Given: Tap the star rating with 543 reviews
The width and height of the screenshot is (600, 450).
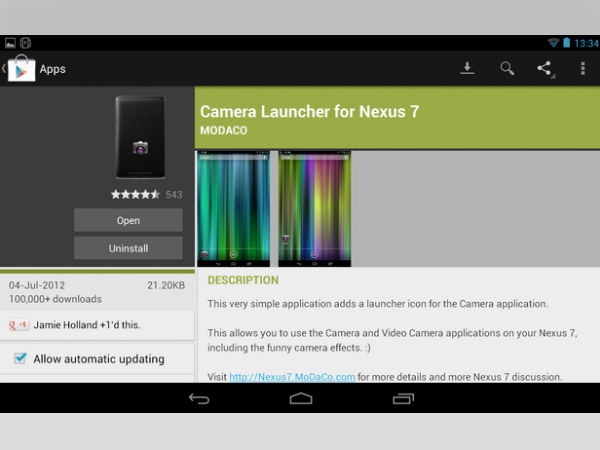Looking at the screenshot, I should tap(147, 194).
